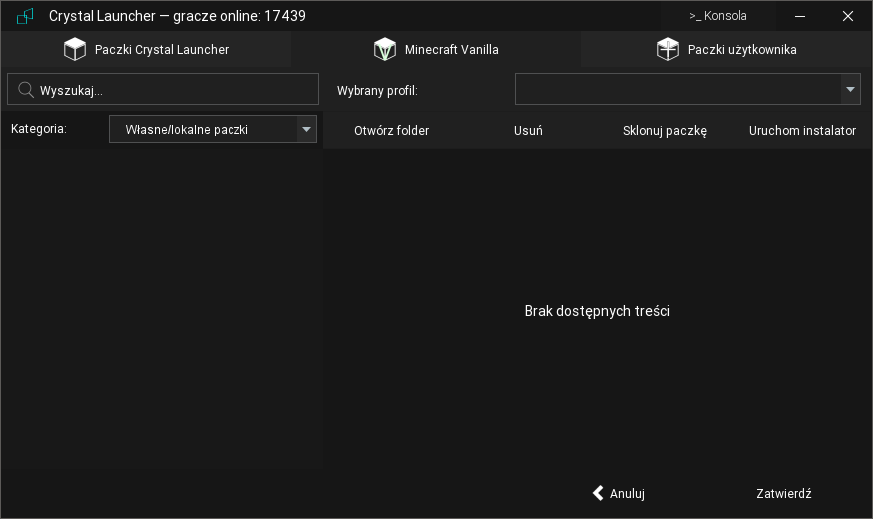Confirm with the Zatwierdź button
This screenshot has width=873, height=519.
(783, 493)
